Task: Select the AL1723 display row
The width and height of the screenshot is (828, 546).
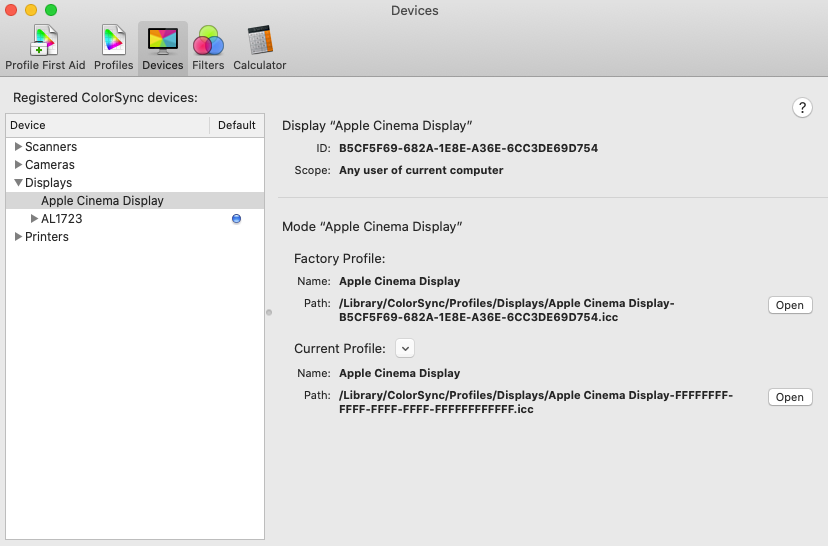Action: point(135,219)
